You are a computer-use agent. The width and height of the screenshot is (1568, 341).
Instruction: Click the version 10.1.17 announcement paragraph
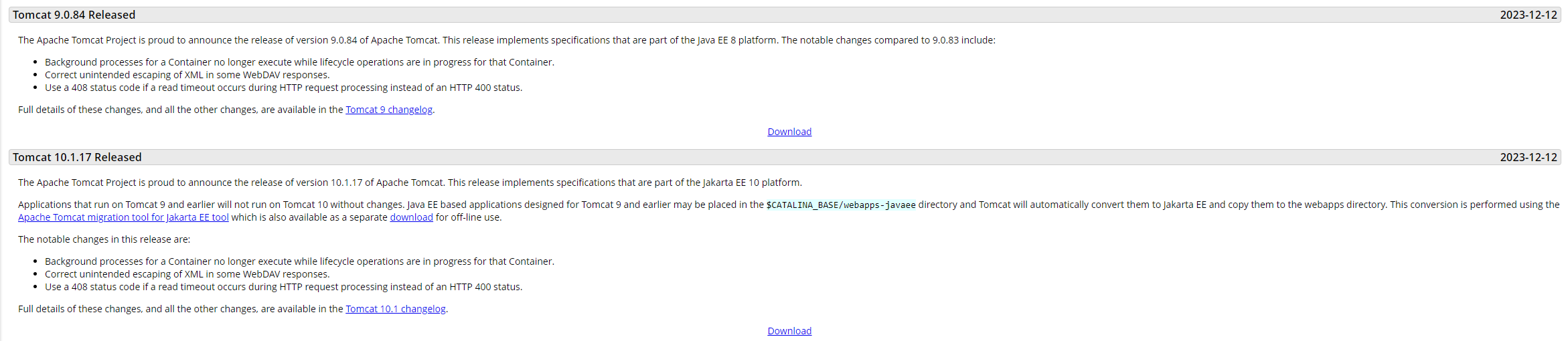pyautogui.click(x=410, y=183)
